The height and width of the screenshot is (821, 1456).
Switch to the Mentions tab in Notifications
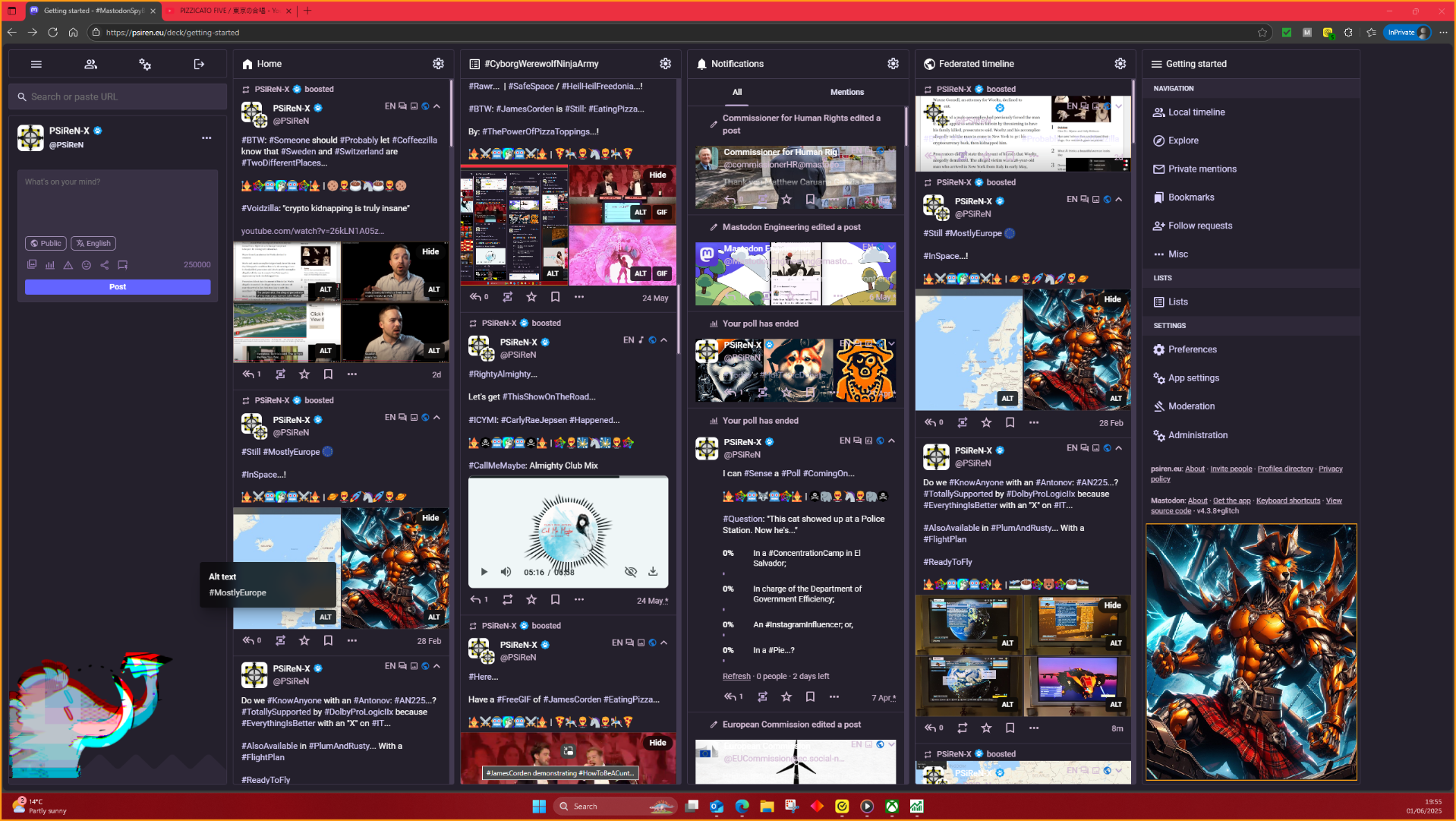pyautogui.click(x=847, y=92)
